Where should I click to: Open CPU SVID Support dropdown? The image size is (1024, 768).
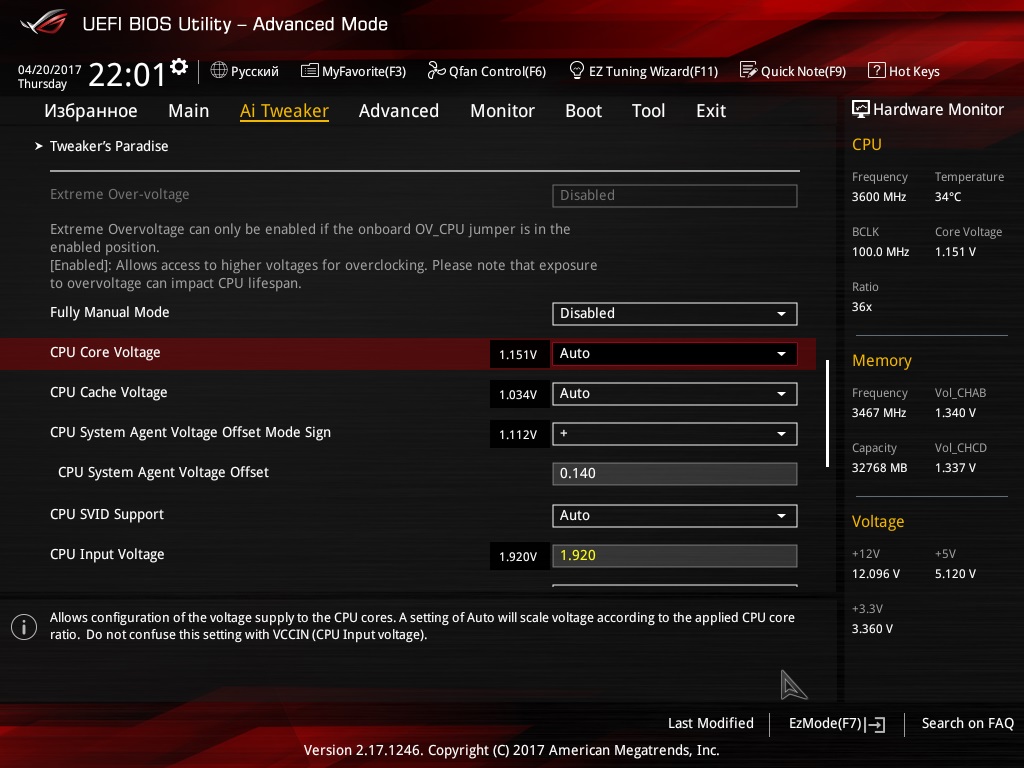(675, 515)
